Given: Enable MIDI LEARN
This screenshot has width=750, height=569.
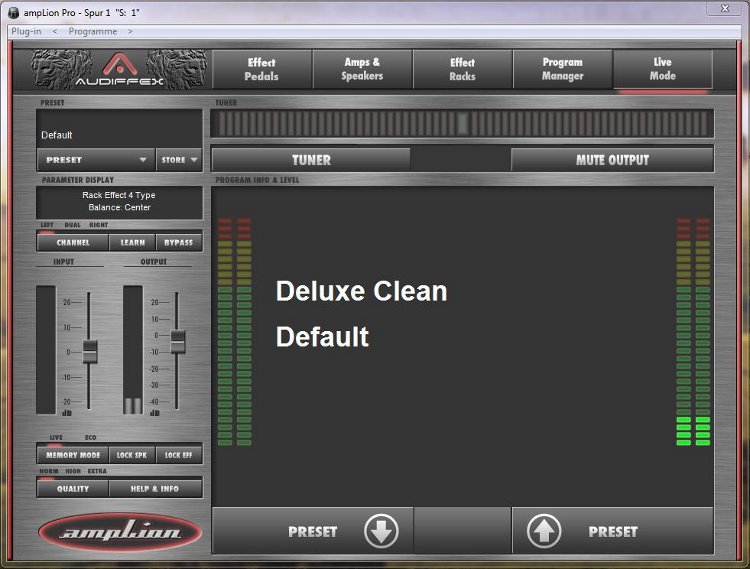Looking at the screenshot, I should pos(132,242).
